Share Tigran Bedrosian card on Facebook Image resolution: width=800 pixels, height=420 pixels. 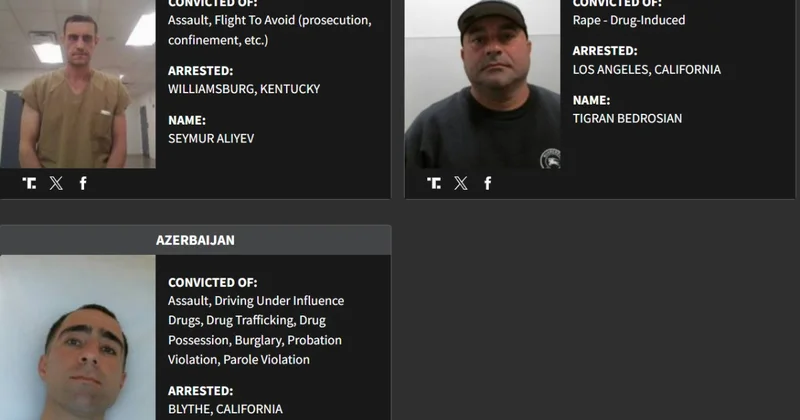pyautogui.click(x=488, y=183)
